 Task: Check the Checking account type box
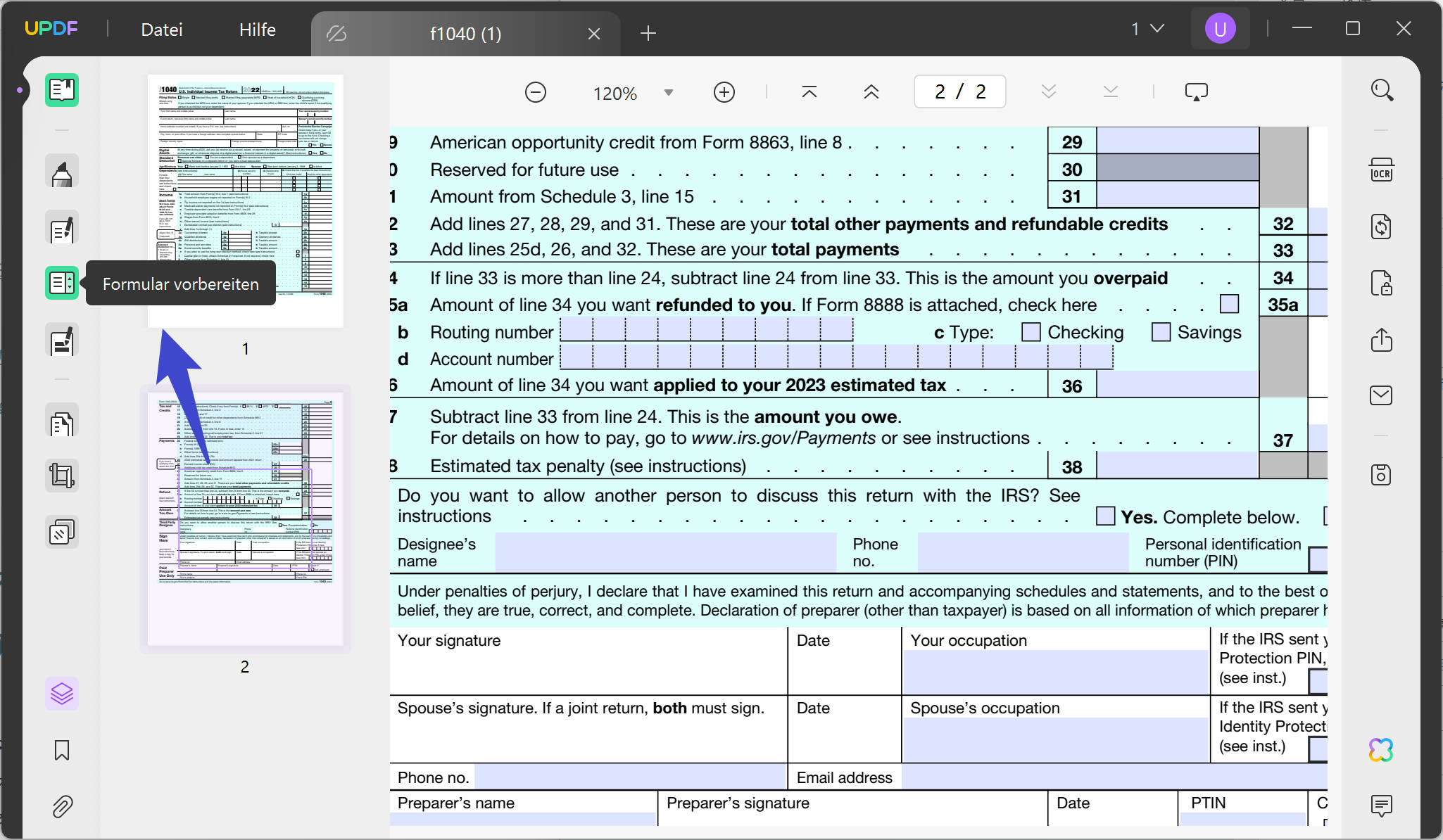[1031, 331]
